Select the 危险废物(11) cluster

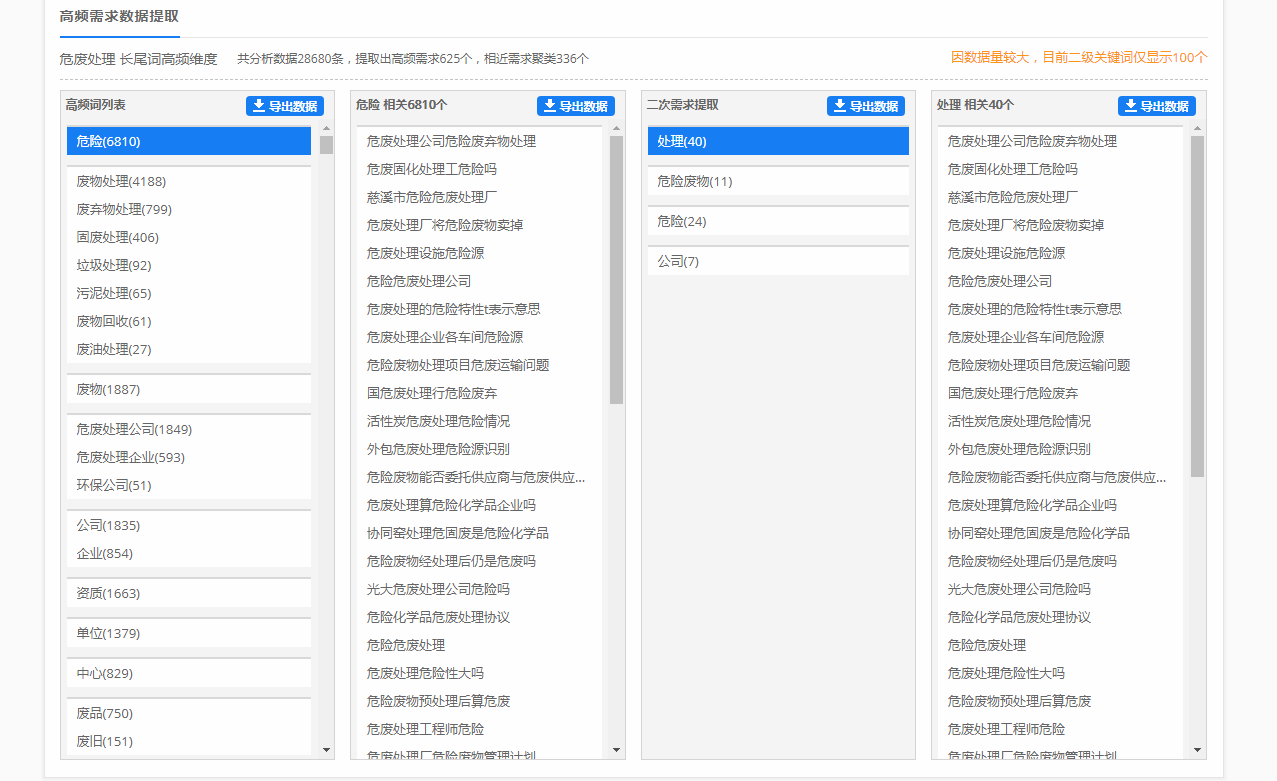(x=778, y=181)
